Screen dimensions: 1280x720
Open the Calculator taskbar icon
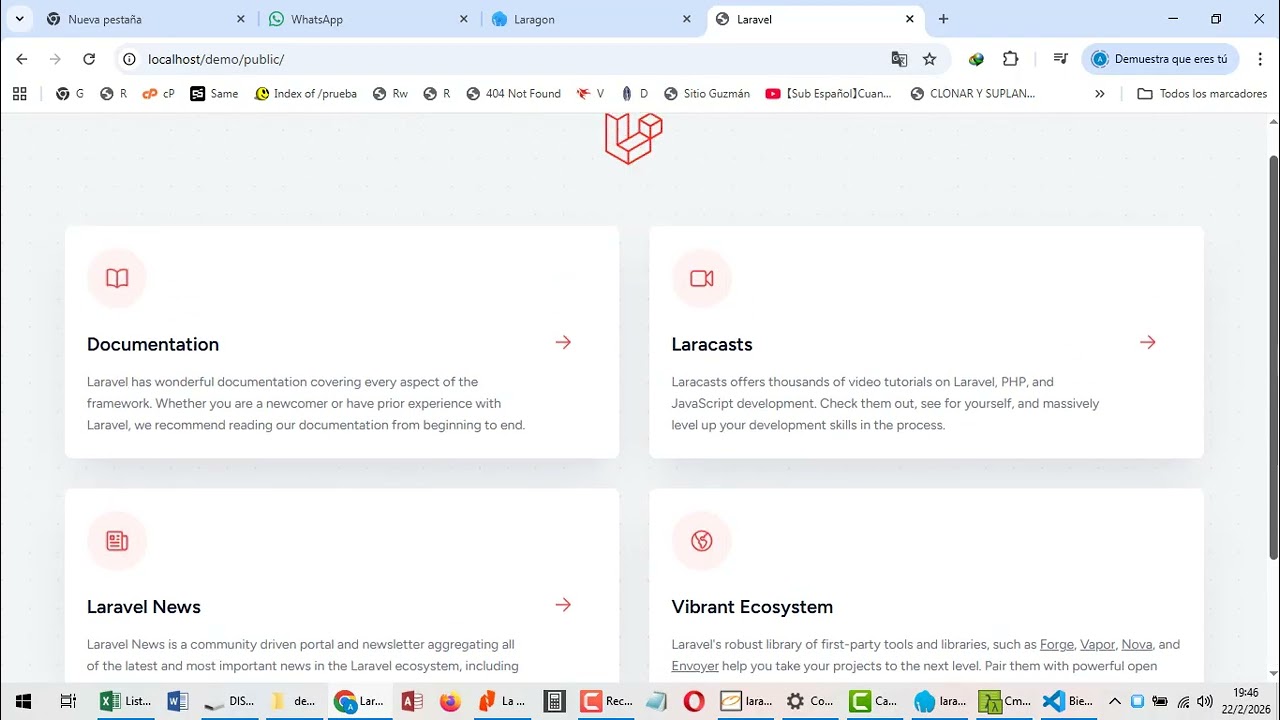(x=554, y=701)
